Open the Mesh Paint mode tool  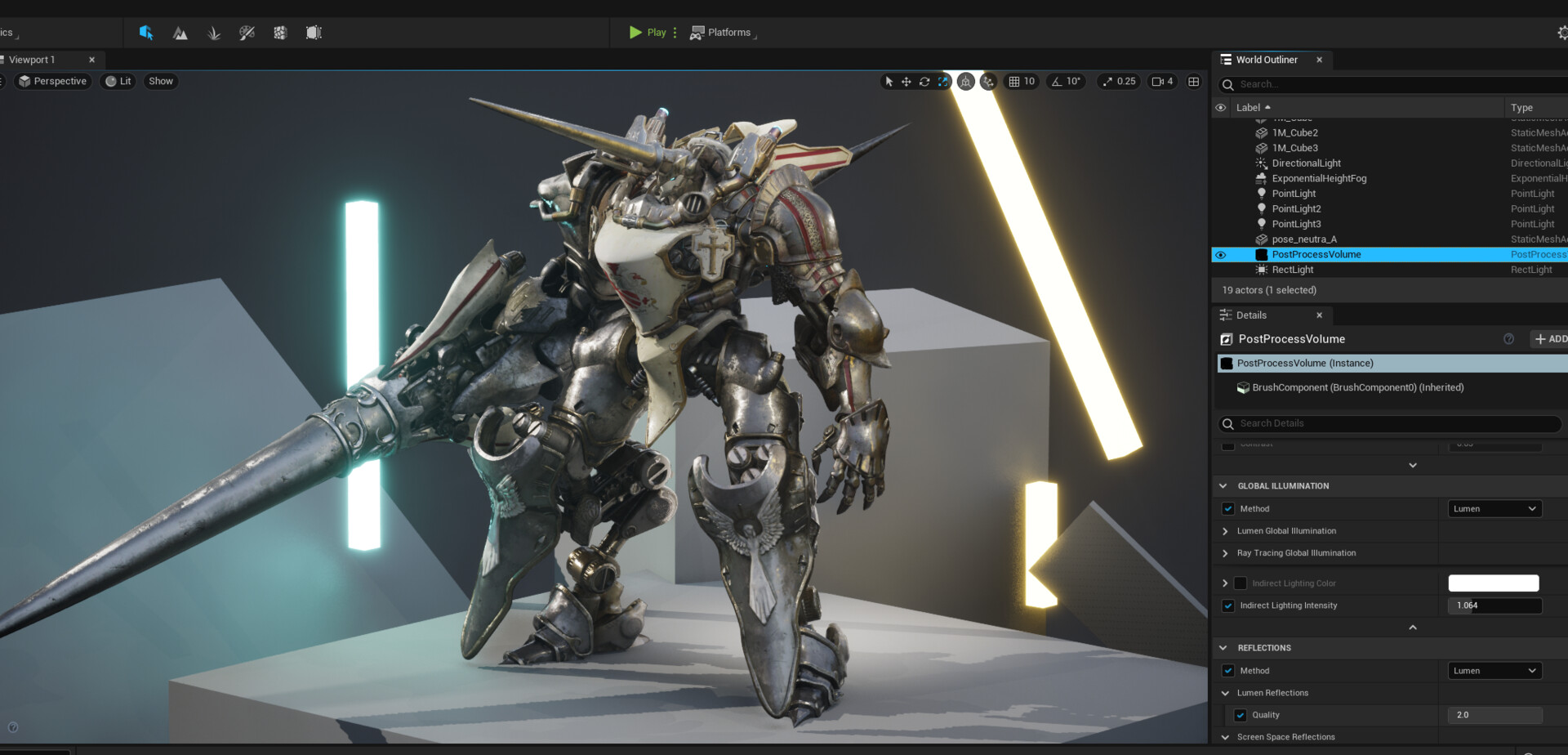pos(247,33)
